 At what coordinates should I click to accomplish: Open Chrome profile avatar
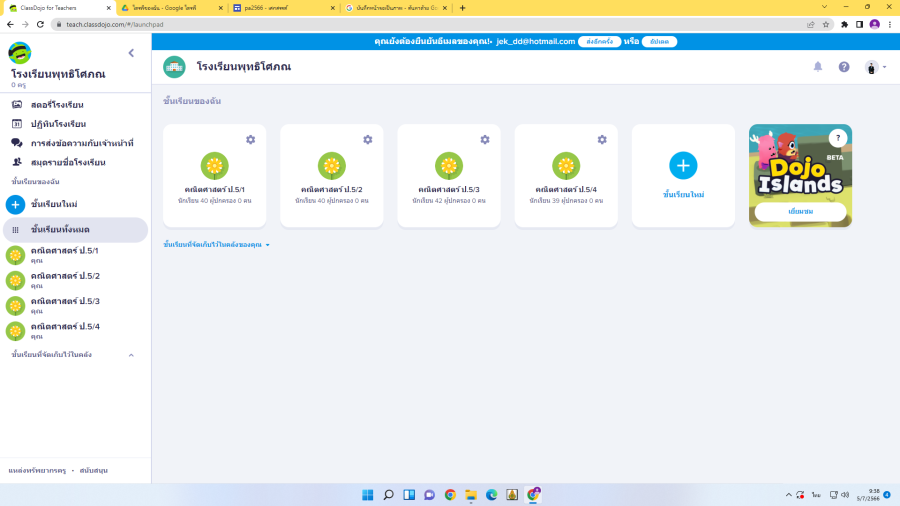coord(875,25)
